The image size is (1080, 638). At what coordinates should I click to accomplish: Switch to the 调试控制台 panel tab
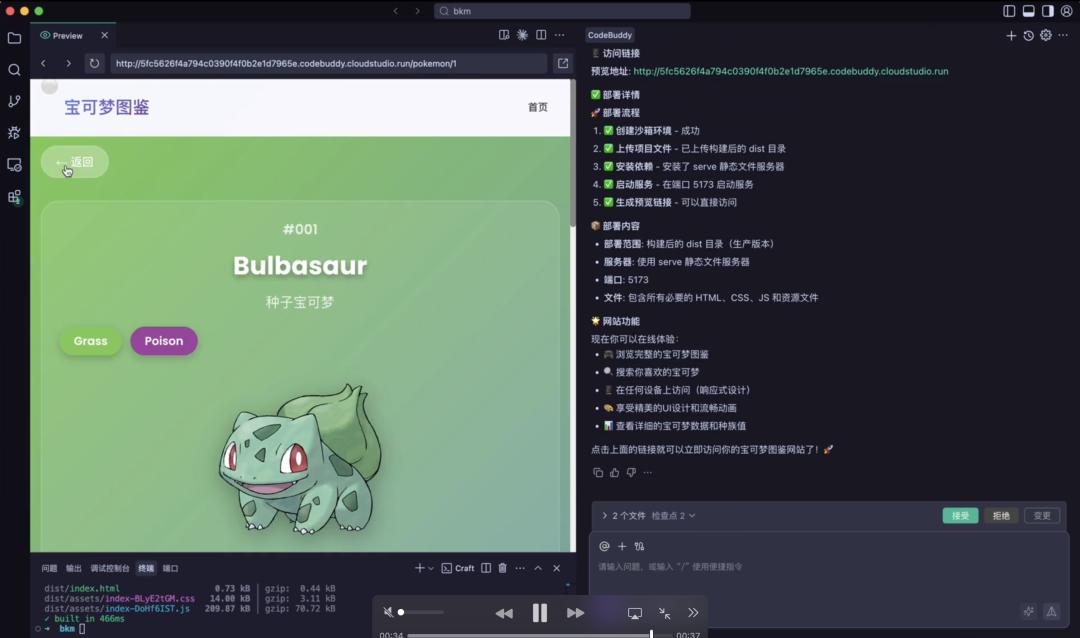[110, 568]
